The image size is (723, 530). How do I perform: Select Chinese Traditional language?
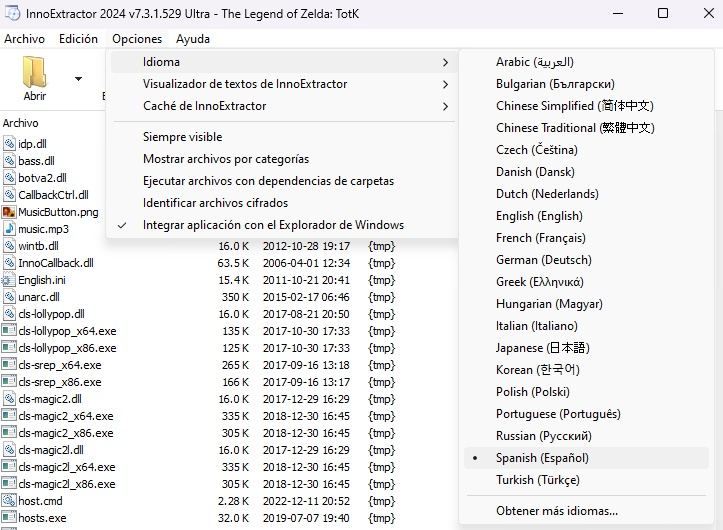(586, 128)
